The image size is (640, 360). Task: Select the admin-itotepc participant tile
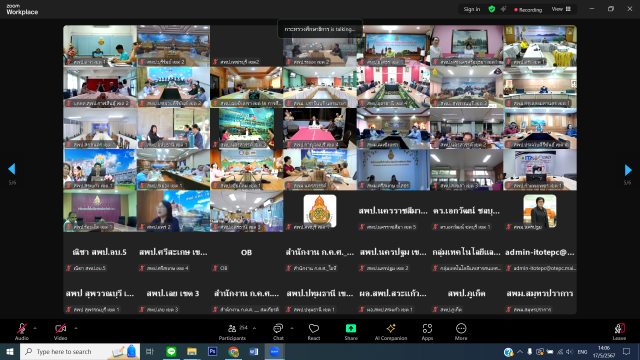[540, 253]
